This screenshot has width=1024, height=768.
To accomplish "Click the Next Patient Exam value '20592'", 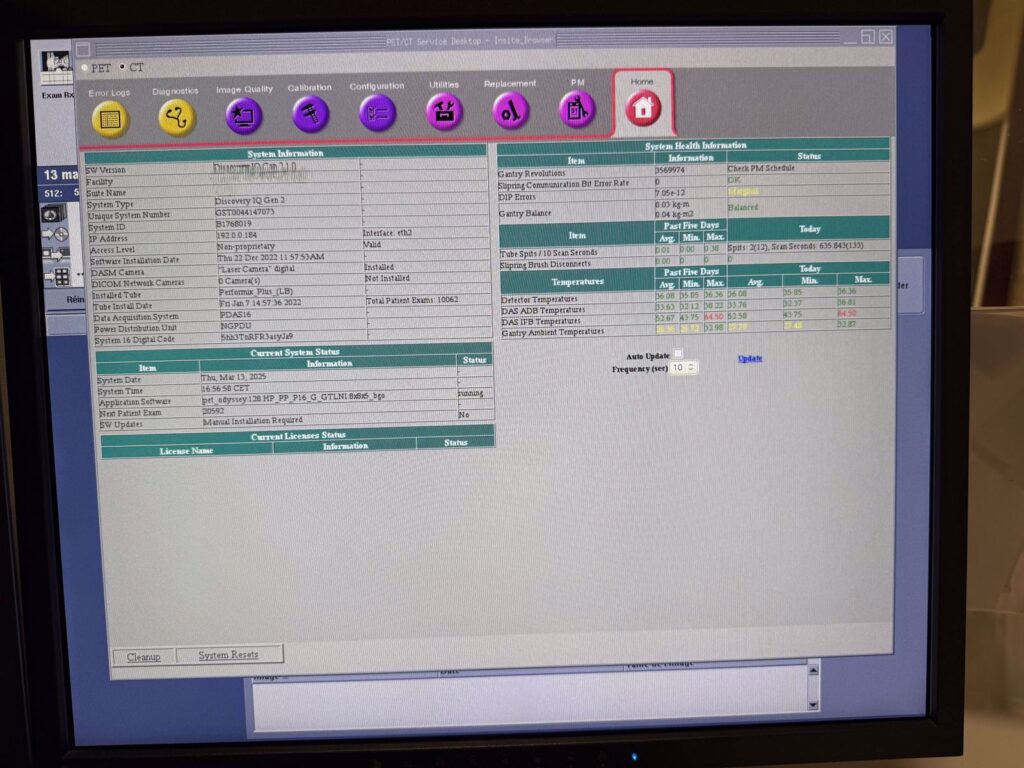I will (214, 411).
